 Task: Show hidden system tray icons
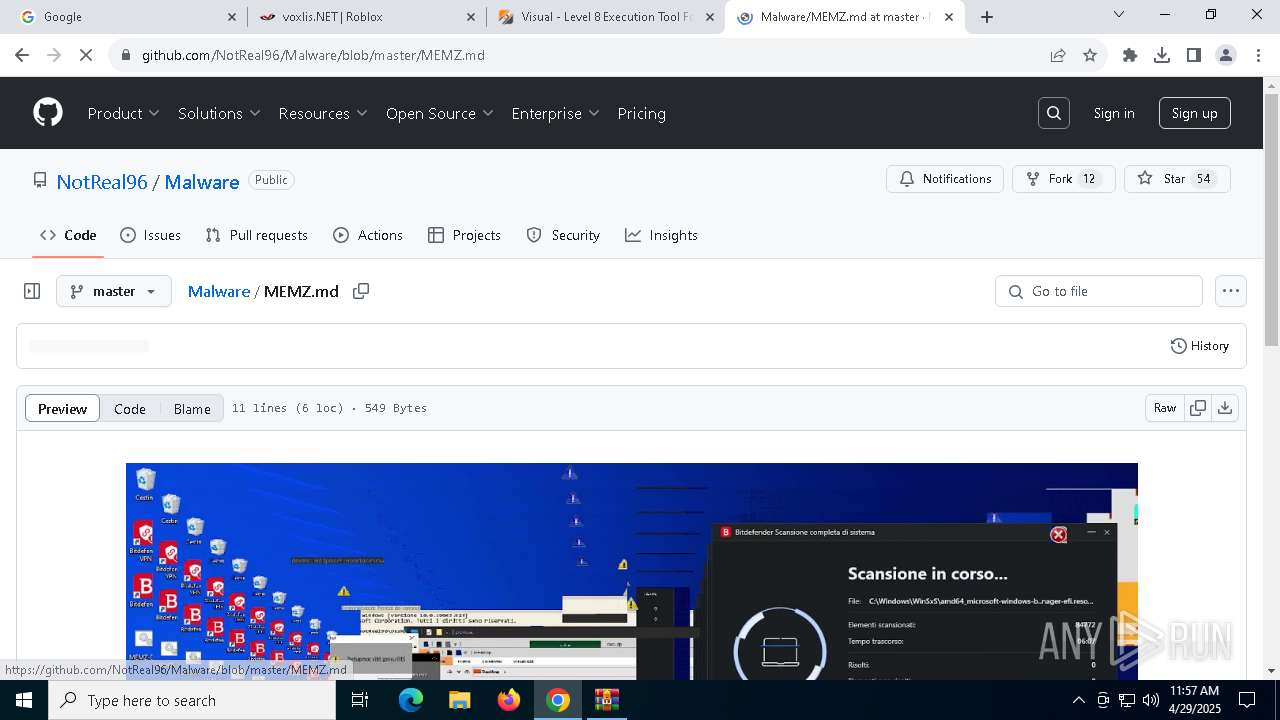pyautogui.click(x=1078, y=700)
